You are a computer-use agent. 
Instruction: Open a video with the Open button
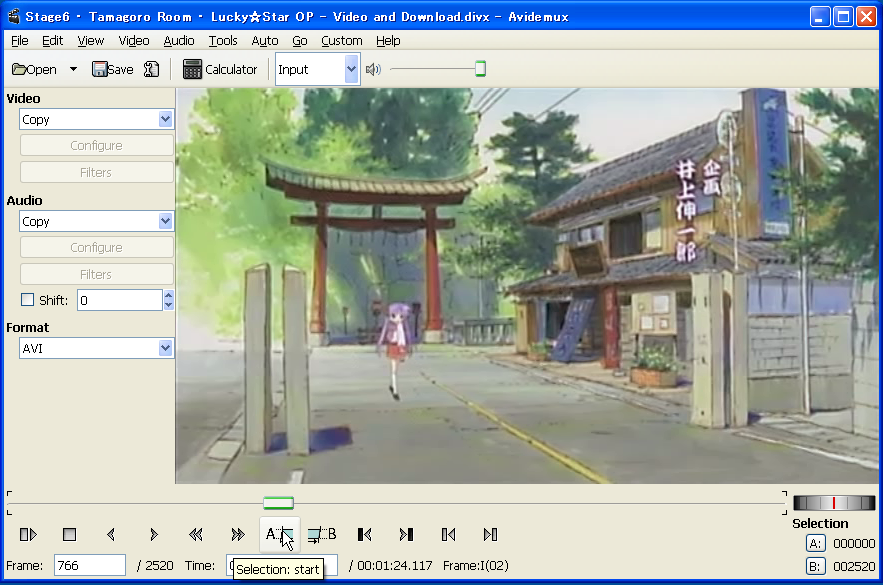pyautogui.click(x=34, y=69)
